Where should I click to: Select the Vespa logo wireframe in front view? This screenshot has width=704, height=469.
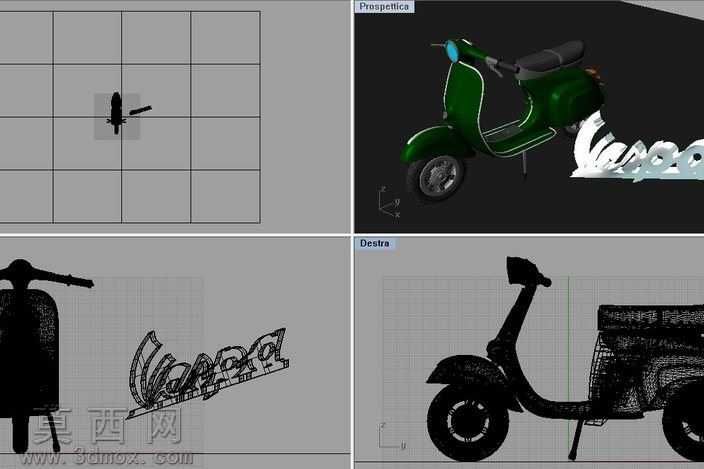pyautogui.click(x=207, y=373)
